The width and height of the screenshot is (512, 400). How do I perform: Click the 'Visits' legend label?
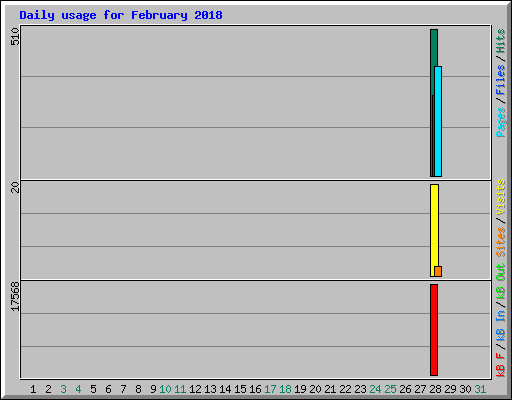click(500, 197)
